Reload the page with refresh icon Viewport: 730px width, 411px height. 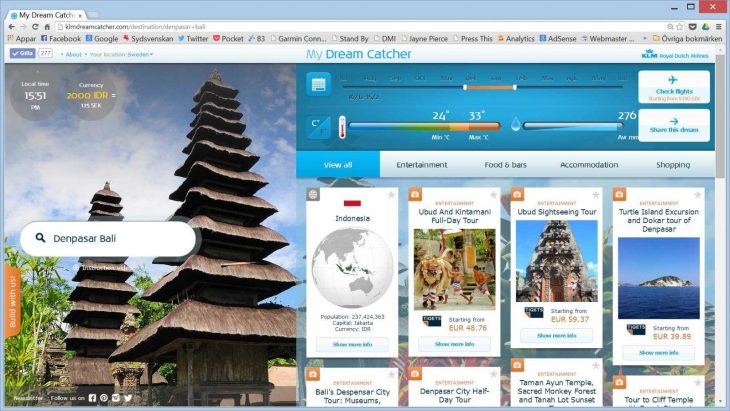point(35,27)
